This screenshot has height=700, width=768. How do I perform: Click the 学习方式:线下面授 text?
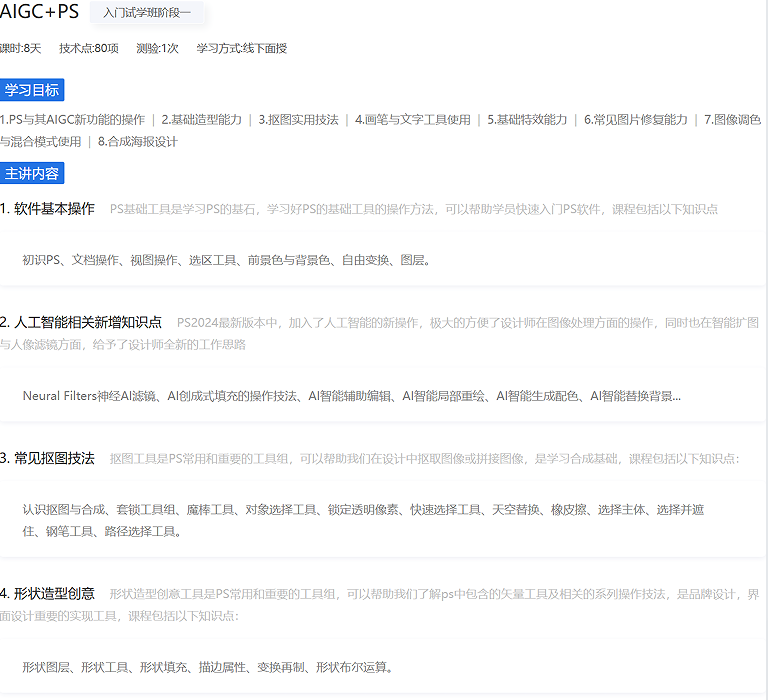[241, 48]
